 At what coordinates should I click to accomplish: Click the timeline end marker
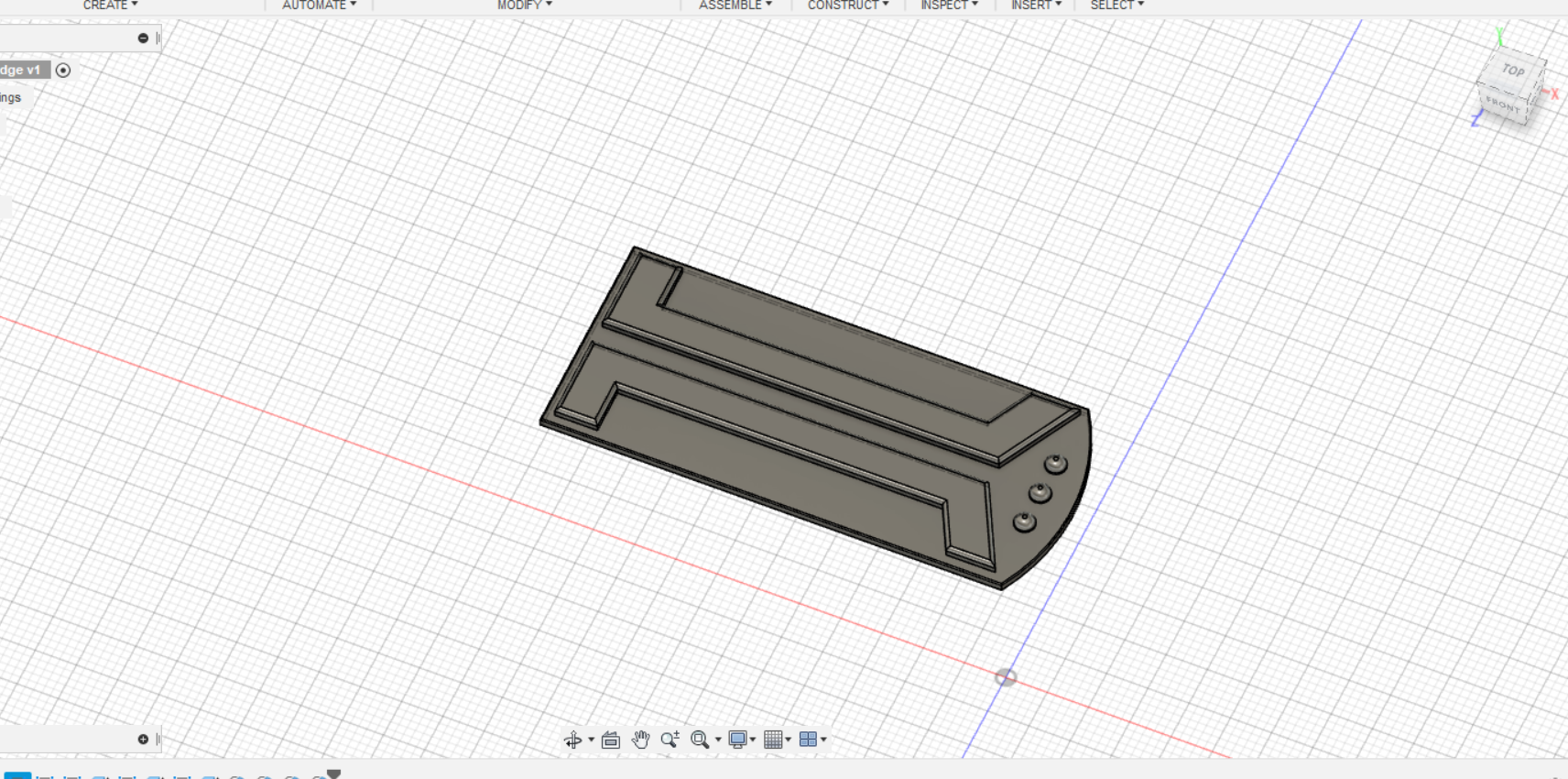(333, 774)
